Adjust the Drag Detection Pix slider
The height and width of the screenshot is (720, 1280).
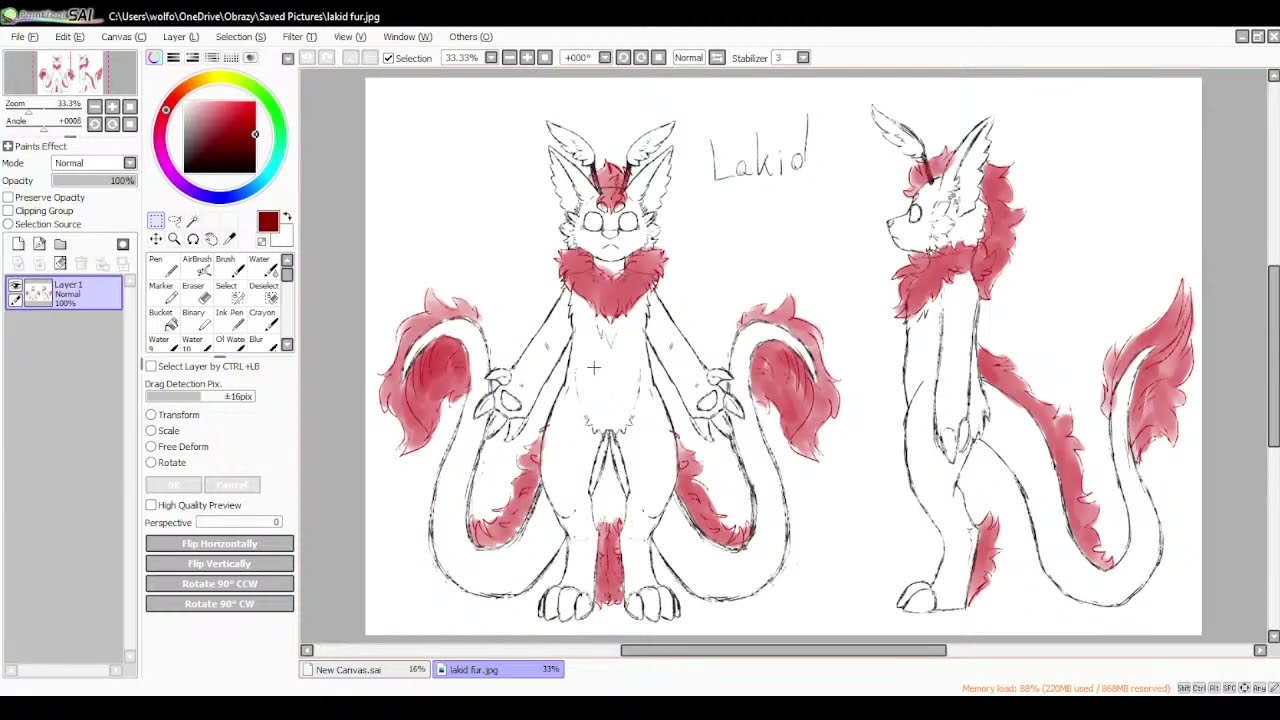[200, 397]
